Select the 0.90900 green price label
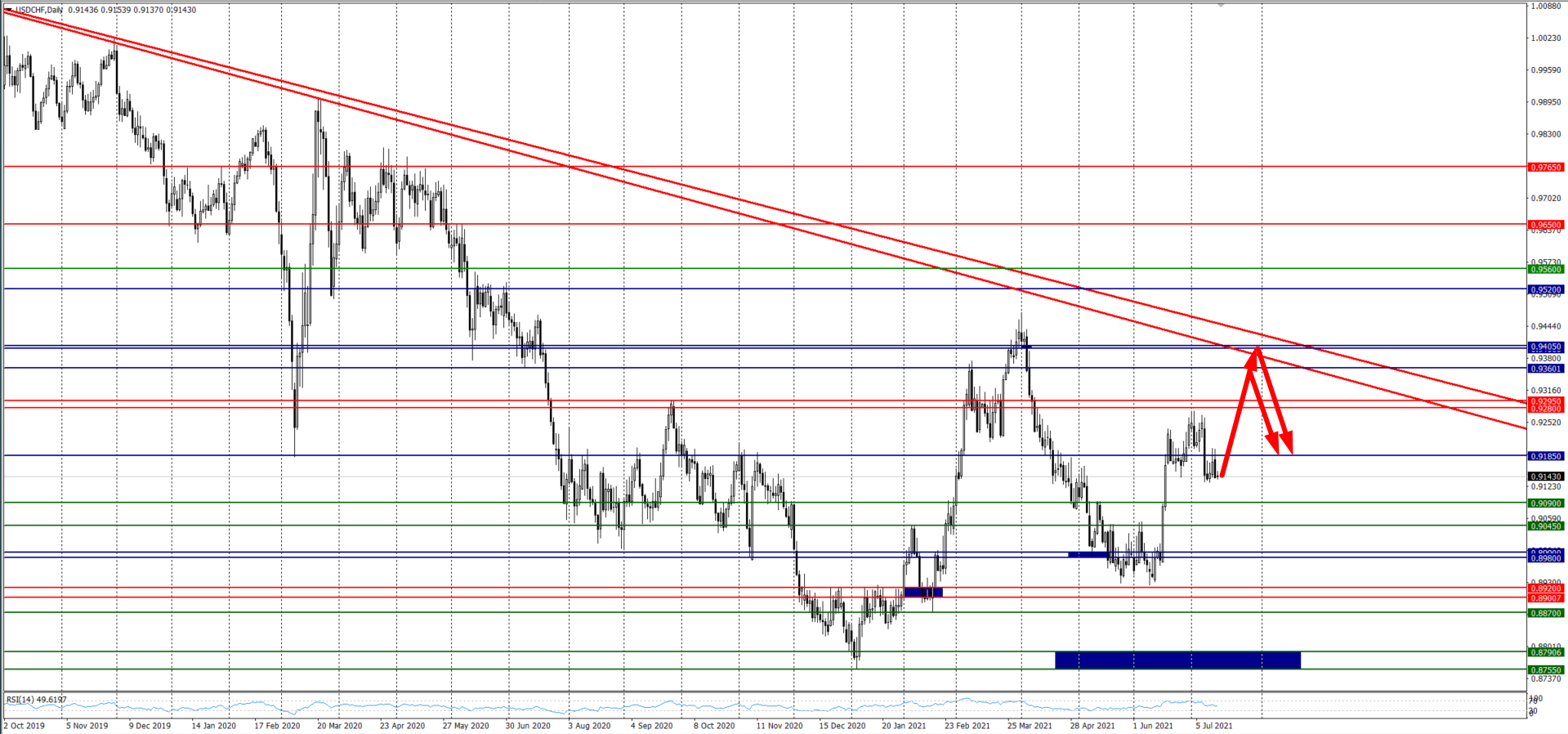Image resolution: width=1568 pixels, height=734 pixels. (x=1545, y=504)
